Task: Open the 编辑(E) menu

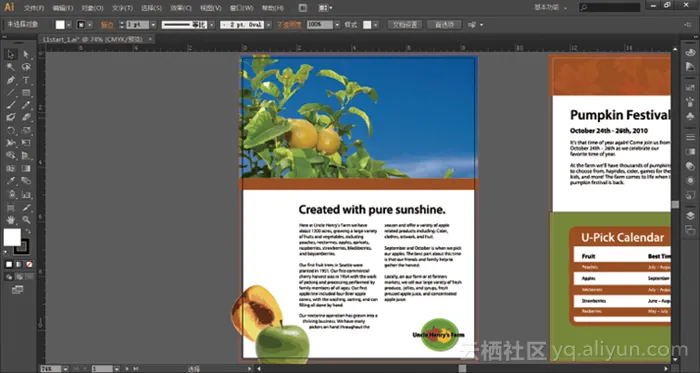Action: [63, 8]
